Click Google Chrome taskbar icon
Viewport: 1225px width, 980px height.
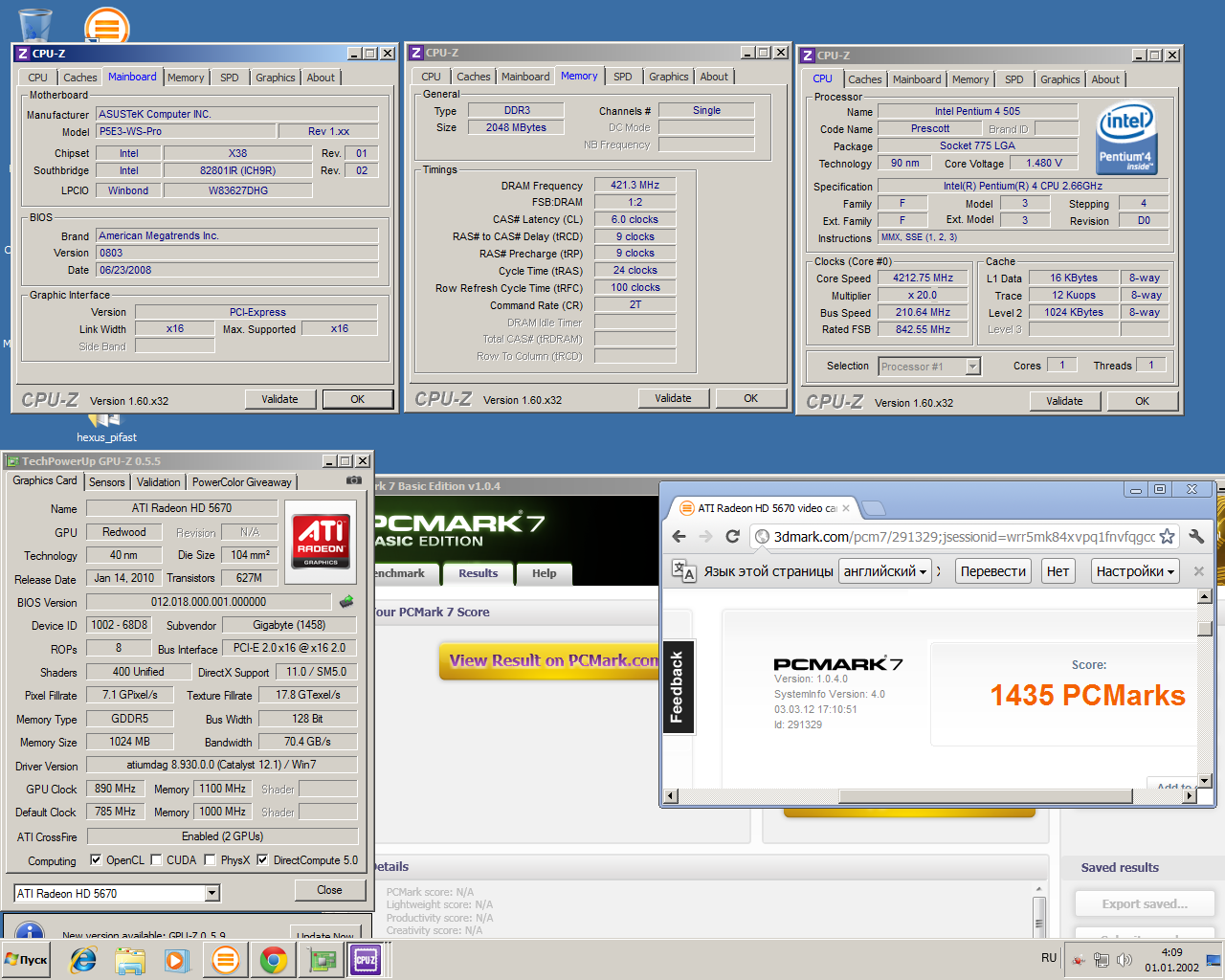click(x=273, y=960)
